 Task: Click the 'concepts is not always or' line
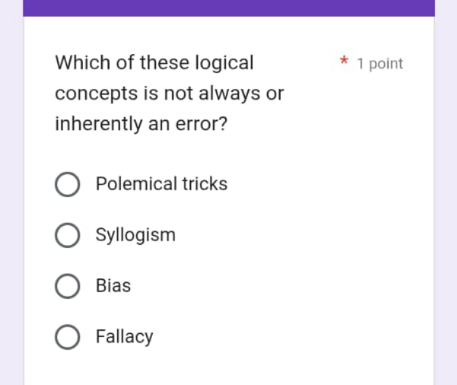point(169,93)
